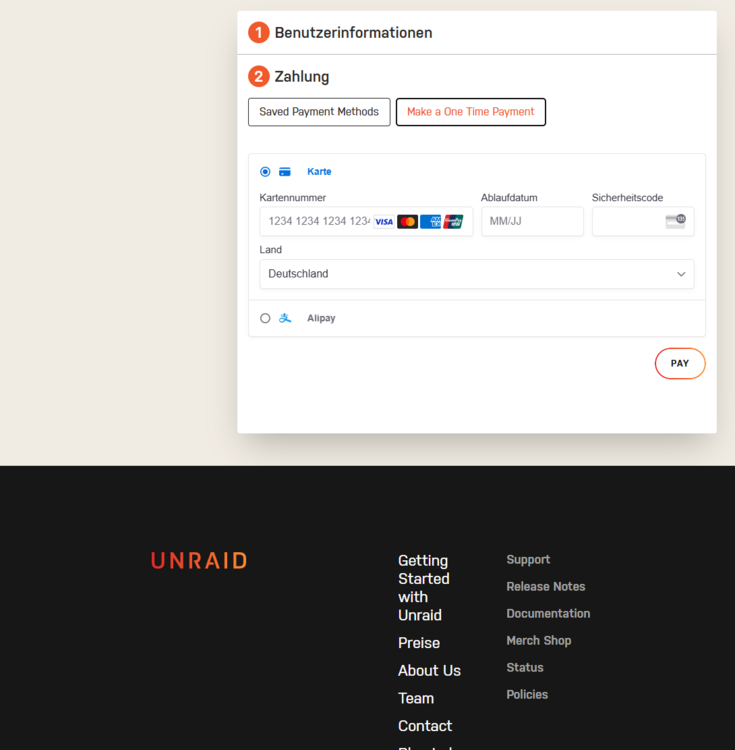Viewport: 735px width, 750px height.
Task: Click the American Express logo
Action: [430, 222]
